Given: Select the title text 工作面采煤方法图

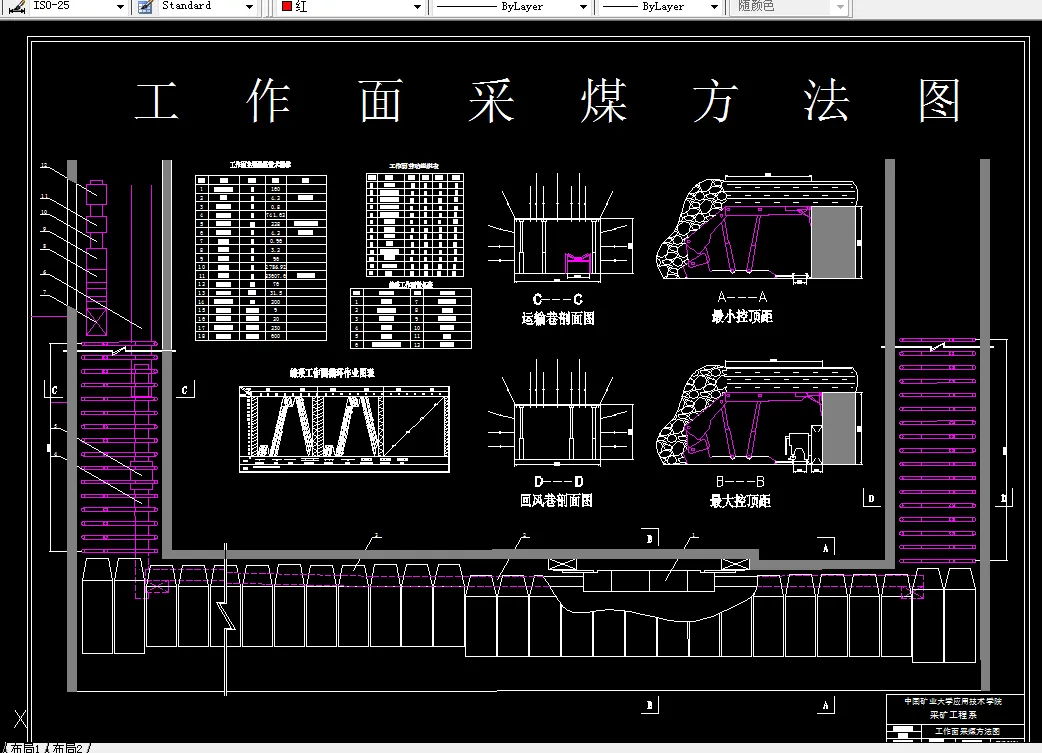Looking at the screenshot, I should (550, 100).
